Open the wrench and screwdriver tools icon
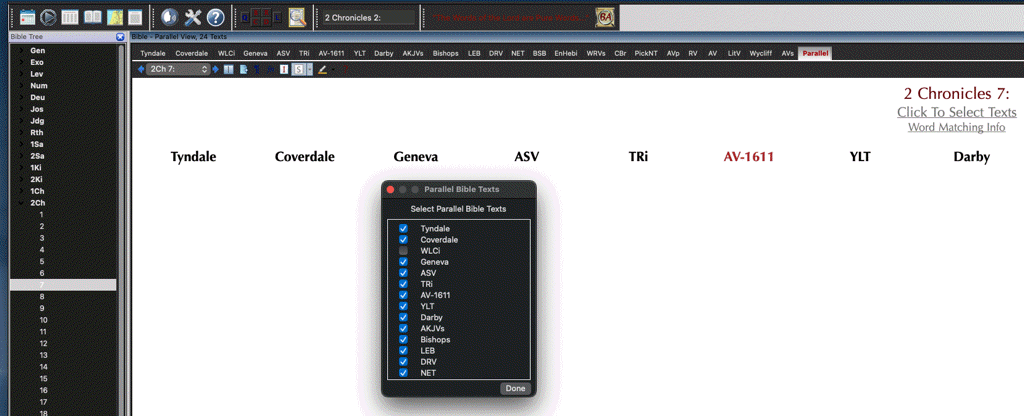The image size is (1024, 416). coord(193,17)
